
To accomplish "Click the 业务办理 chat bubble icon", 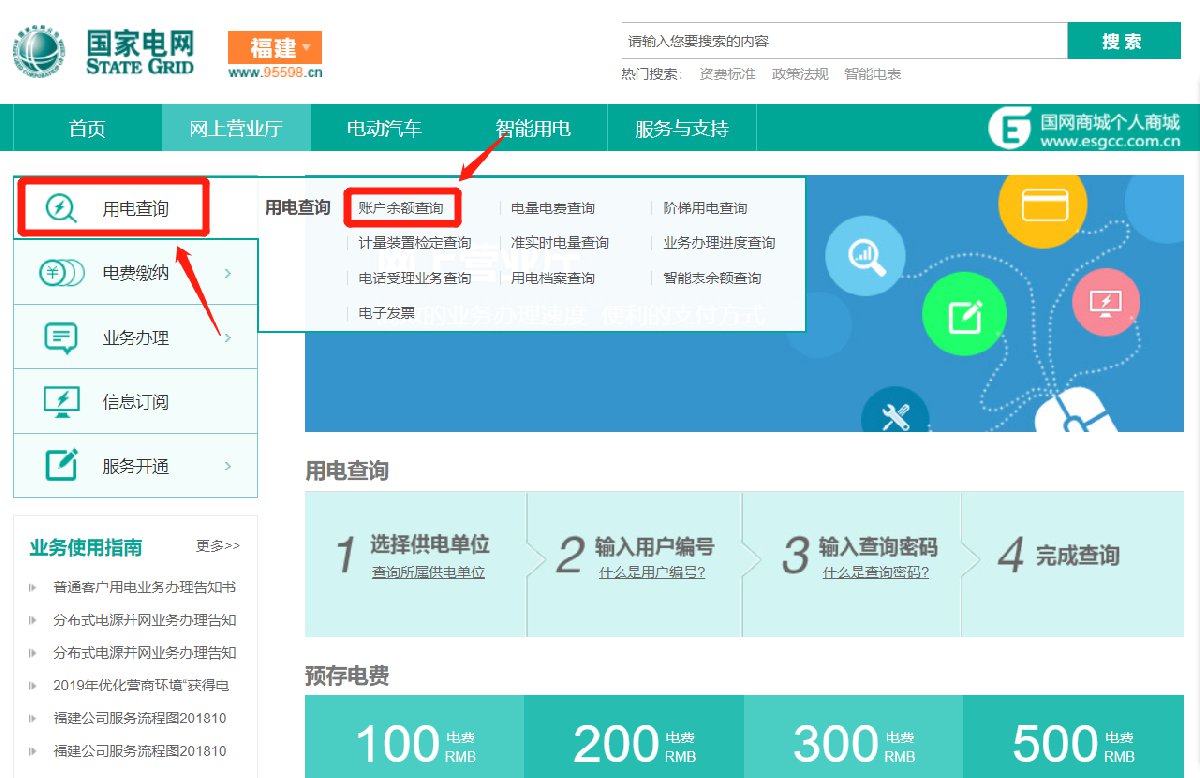I will point(61,338).
